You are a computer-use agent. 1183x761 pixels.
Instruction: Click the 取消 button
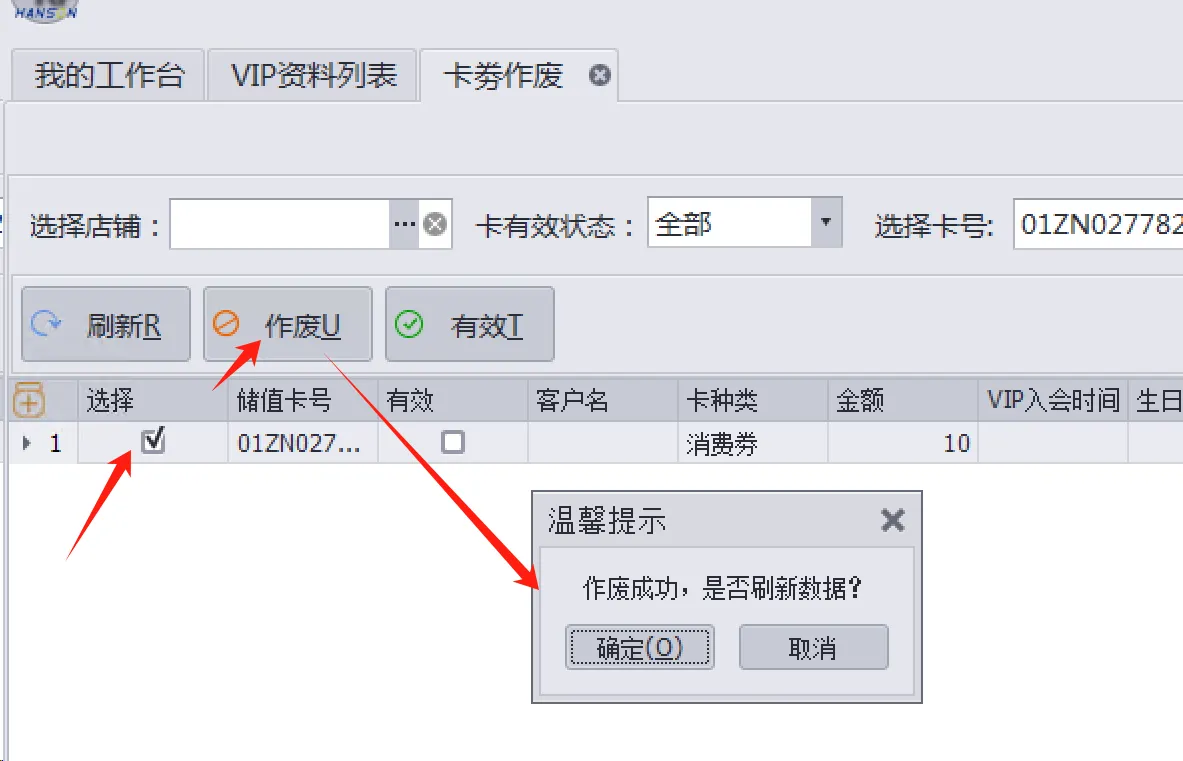[x=813, y=647]
